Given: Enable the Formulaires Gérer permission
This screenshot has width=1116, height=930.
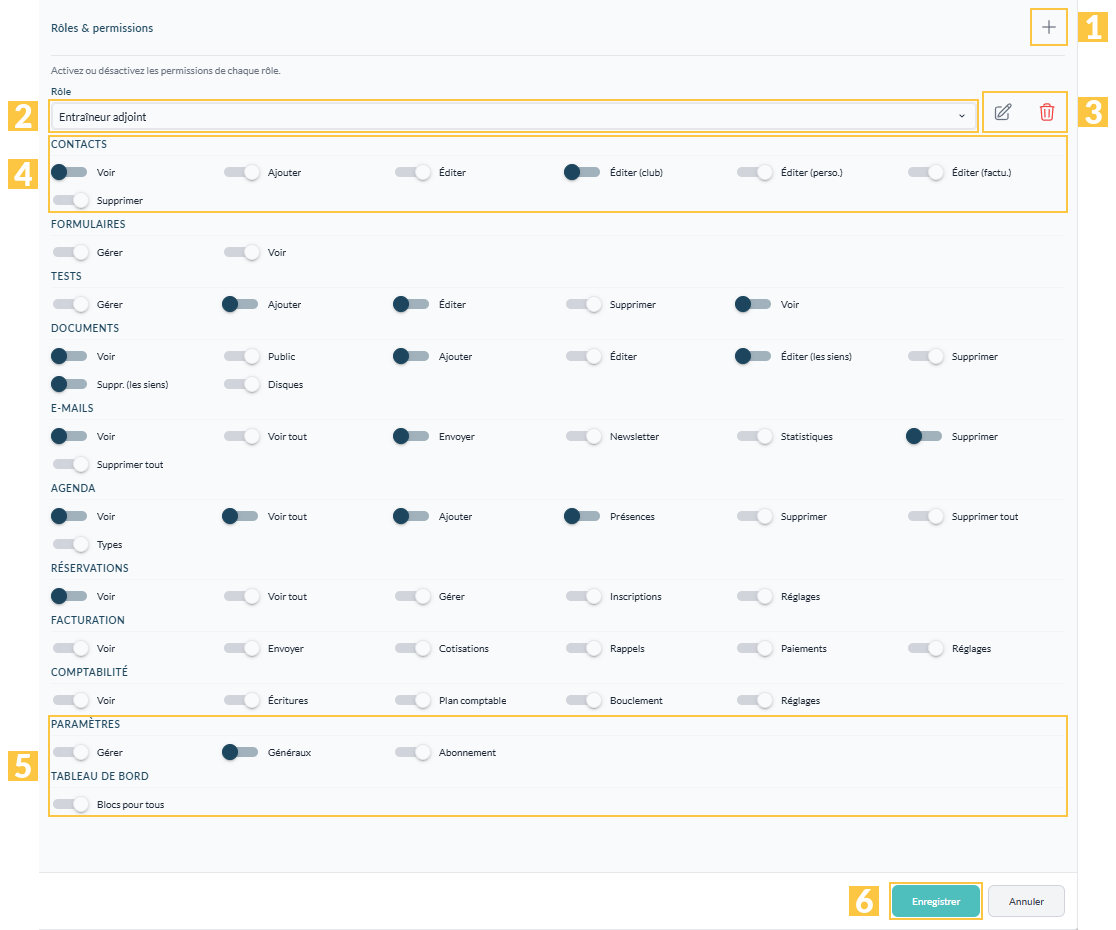Looking at the screenshot, I should (x=70, y=253).
